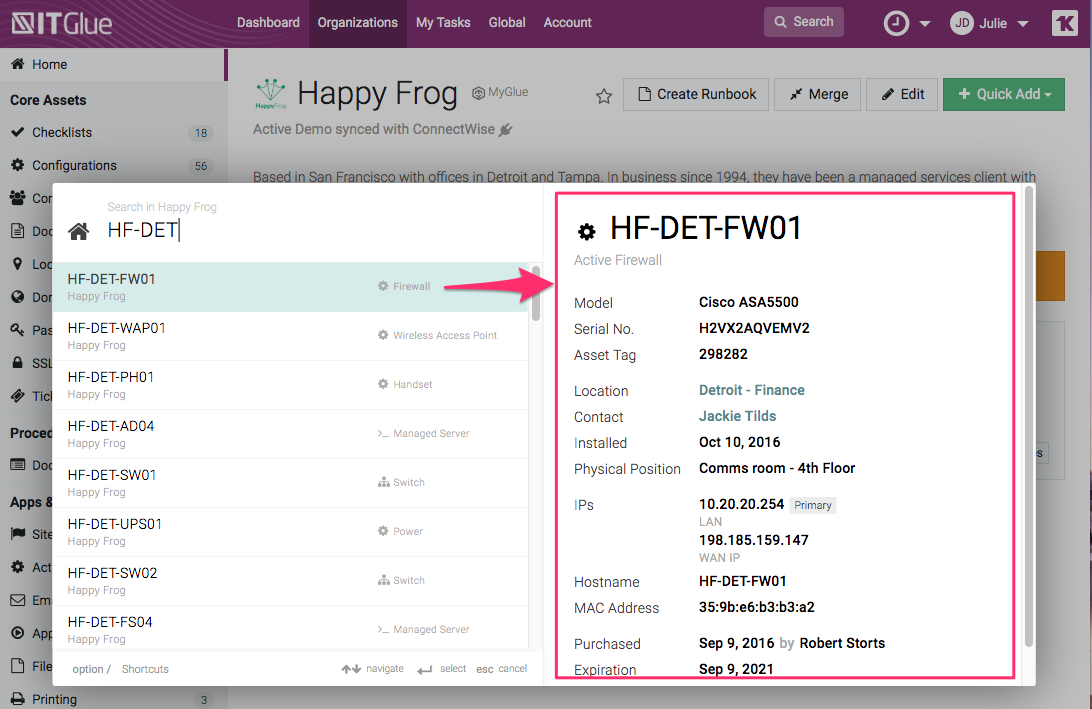Open the recent history clock icon
This screenshot has height=709, width=1092.
click(896, 23)
